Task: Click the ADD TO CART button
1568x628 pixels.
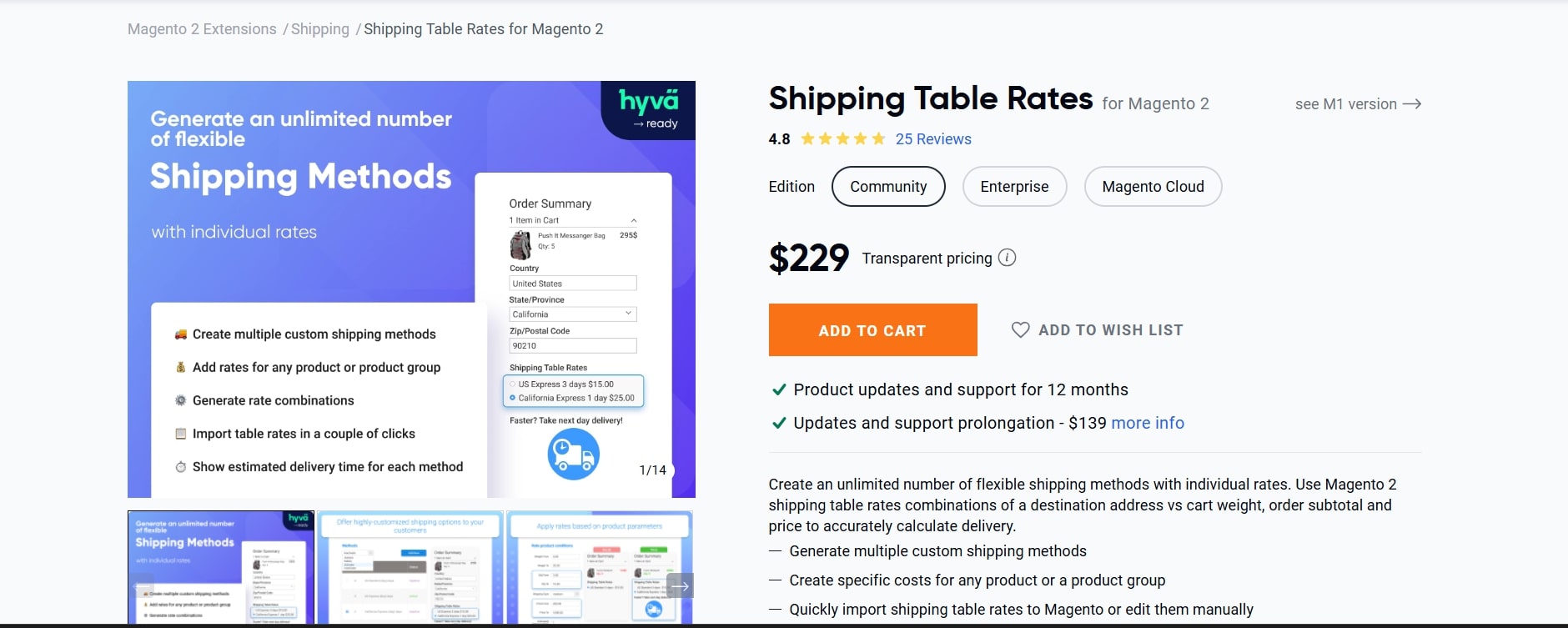Action: click(x=872, y=329)
